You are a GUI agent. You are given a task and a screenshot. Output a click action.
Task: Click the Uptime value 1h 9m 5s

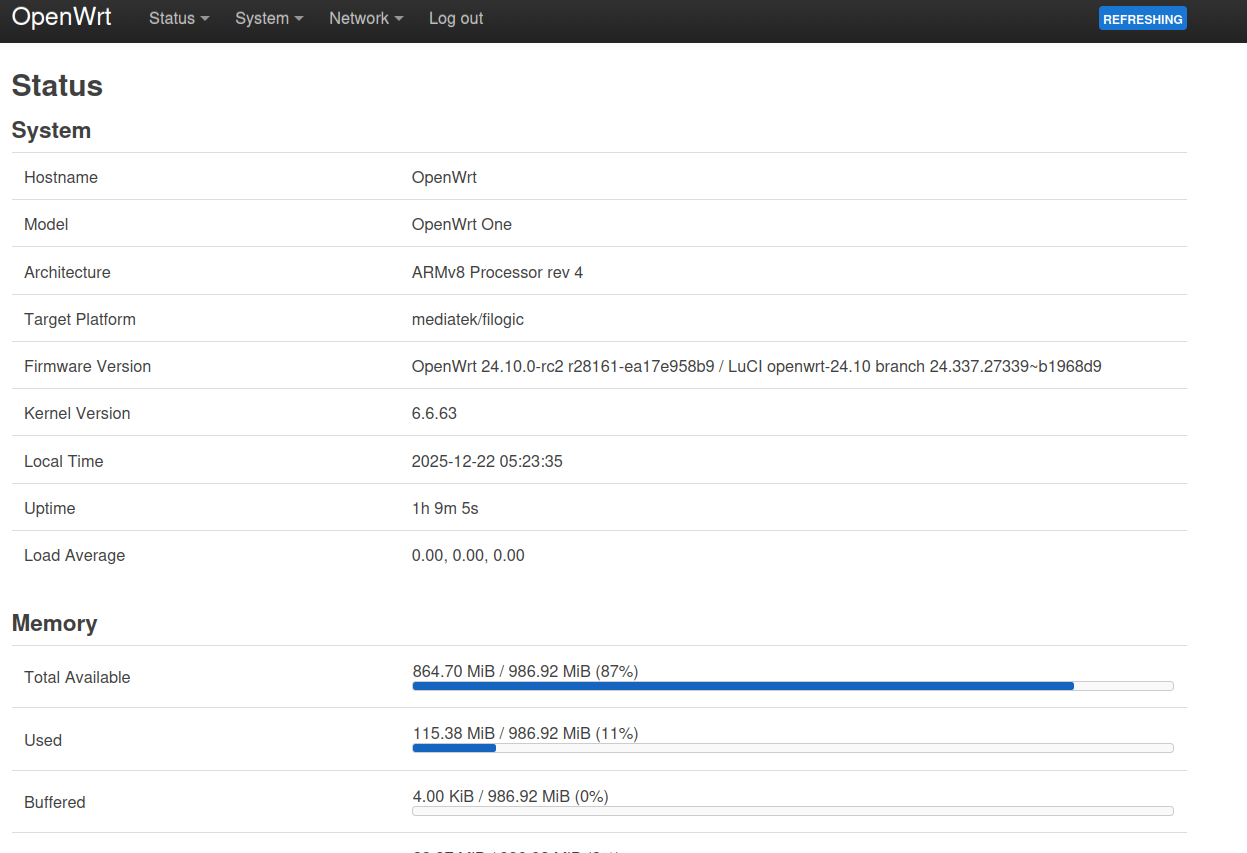pyautogui.click(x=445, y=509)
